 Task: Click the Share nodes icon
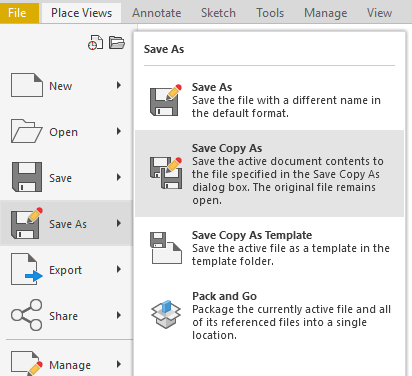26,315
